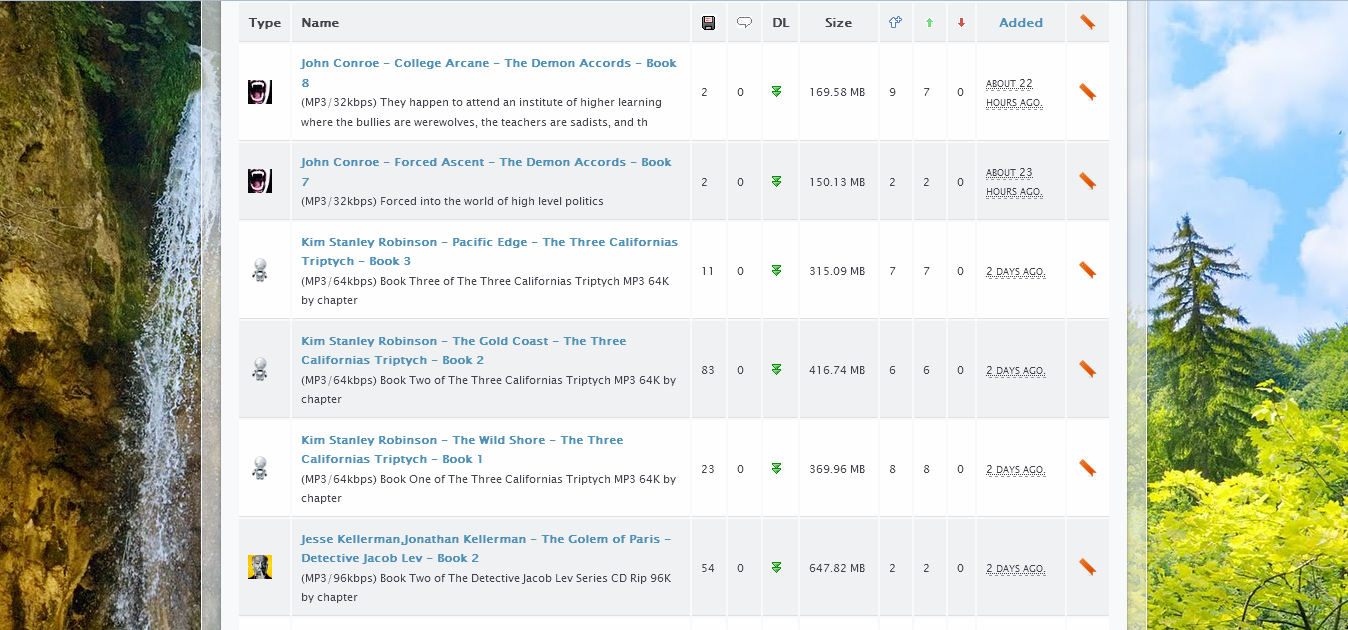Open The Gold Coast Book 2 link

(x=463, y=350)
